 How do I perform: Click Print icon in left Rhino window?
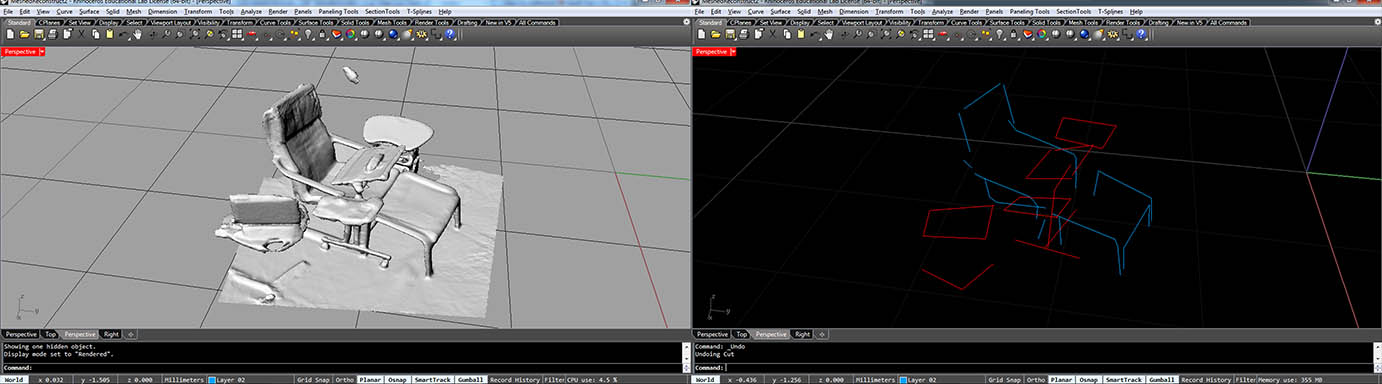click(x=52, y=34)
